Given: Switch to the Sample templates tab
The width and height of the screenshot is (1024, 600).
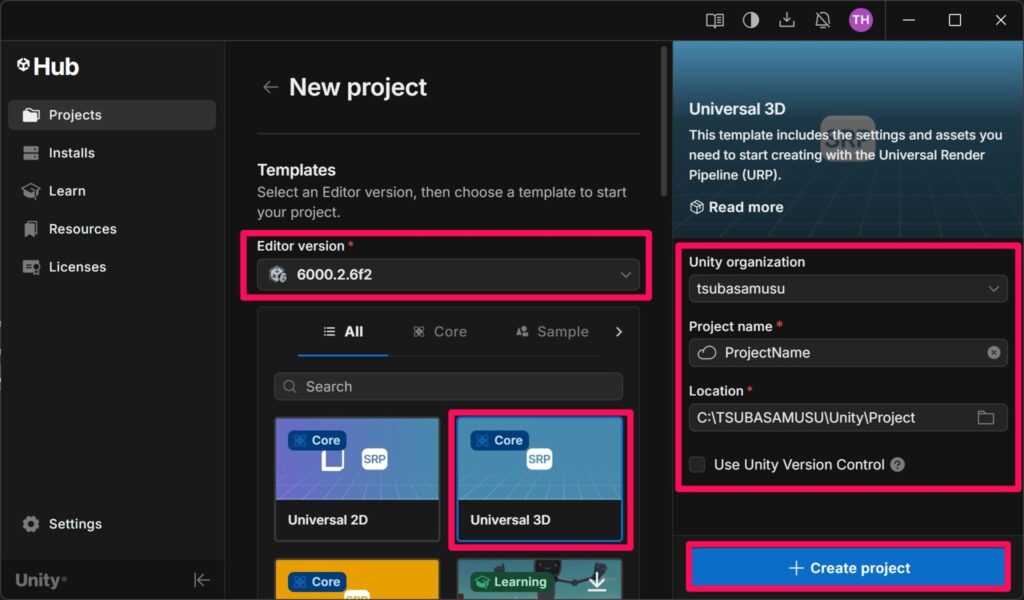Looking at the screenshot, I should (551, 332).
